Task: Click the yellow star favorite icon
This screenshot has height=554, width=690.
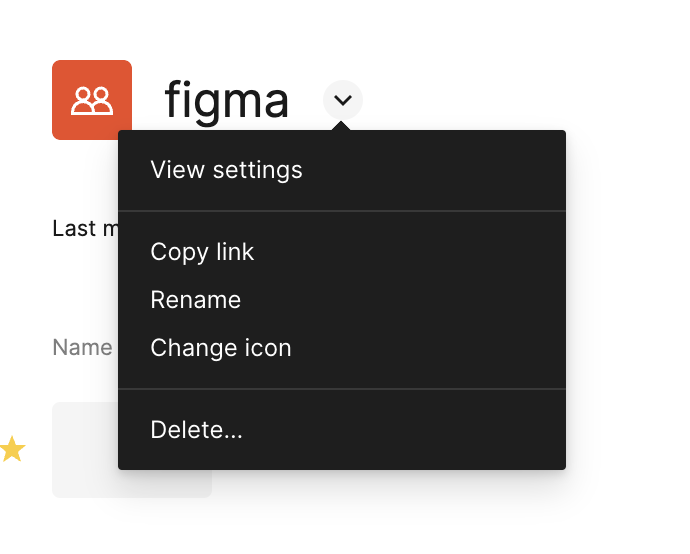Action: (12, 450)
